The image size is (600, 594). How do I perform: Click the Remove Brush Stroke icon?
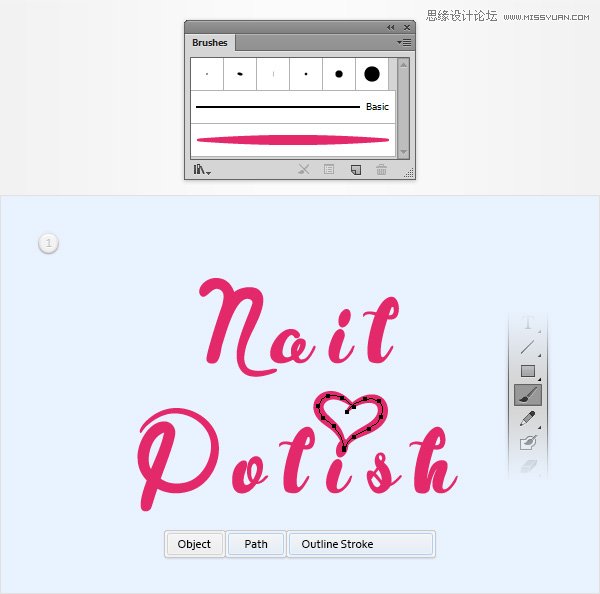pyautogui.click(x=304, y=170)
